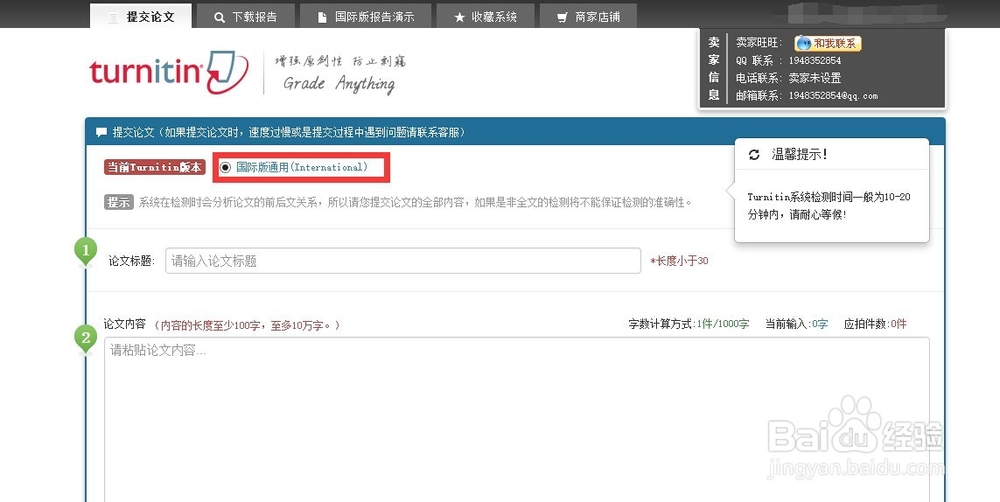Click the 和我联系 Wangwang contact button
1000x502 pixels.
click(828, 43)
